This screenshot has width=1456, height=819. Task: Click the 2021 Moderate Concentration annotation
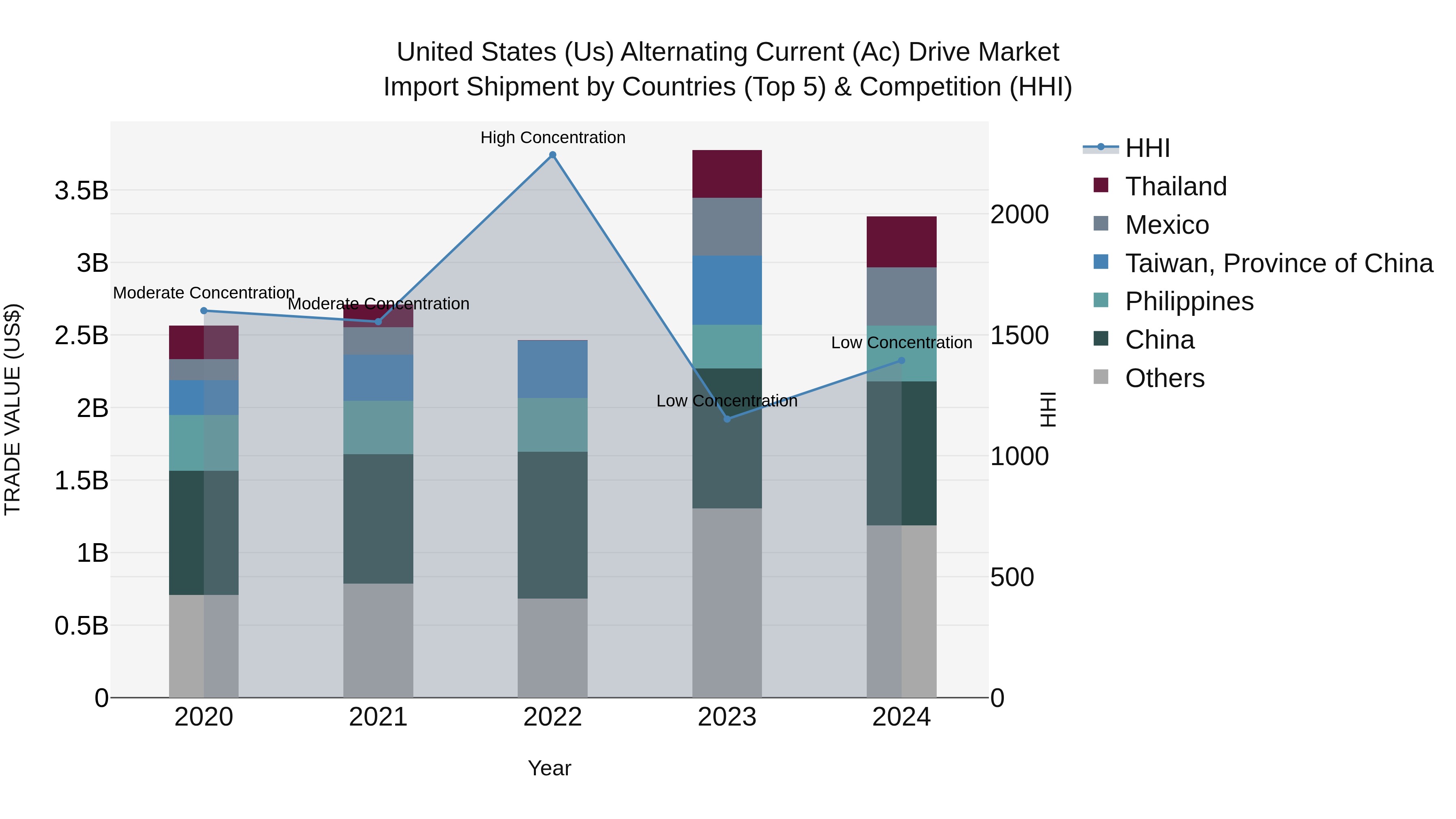pos(379,303)
